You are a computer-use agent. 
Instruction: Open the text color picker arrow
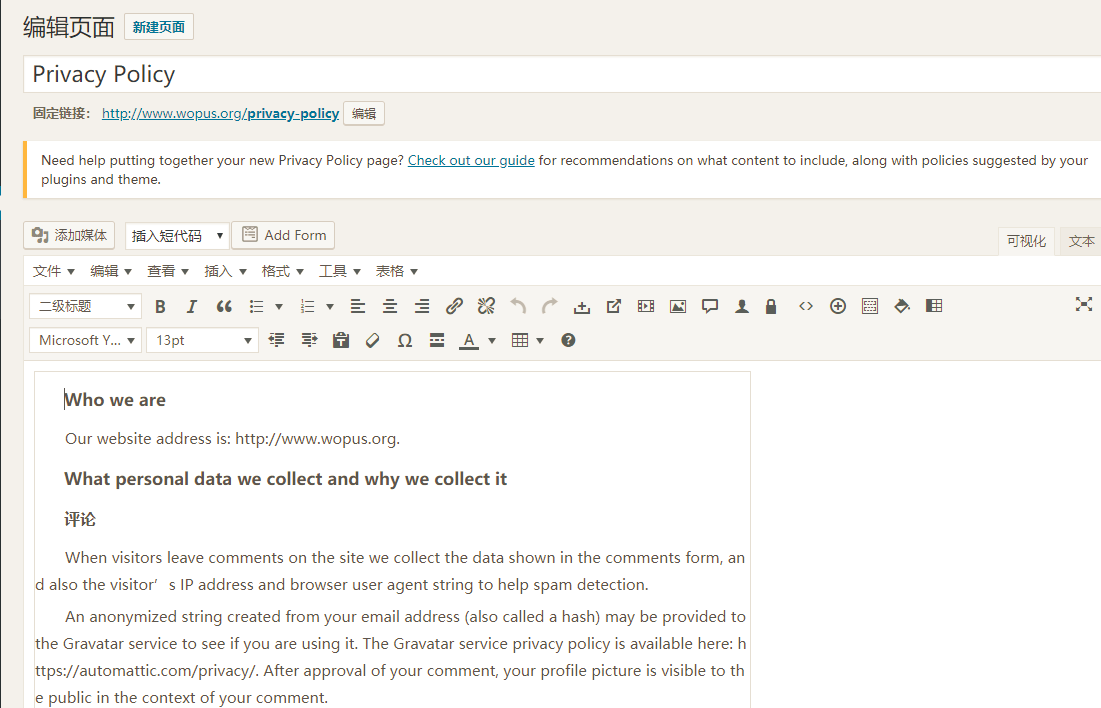[492, 340]
